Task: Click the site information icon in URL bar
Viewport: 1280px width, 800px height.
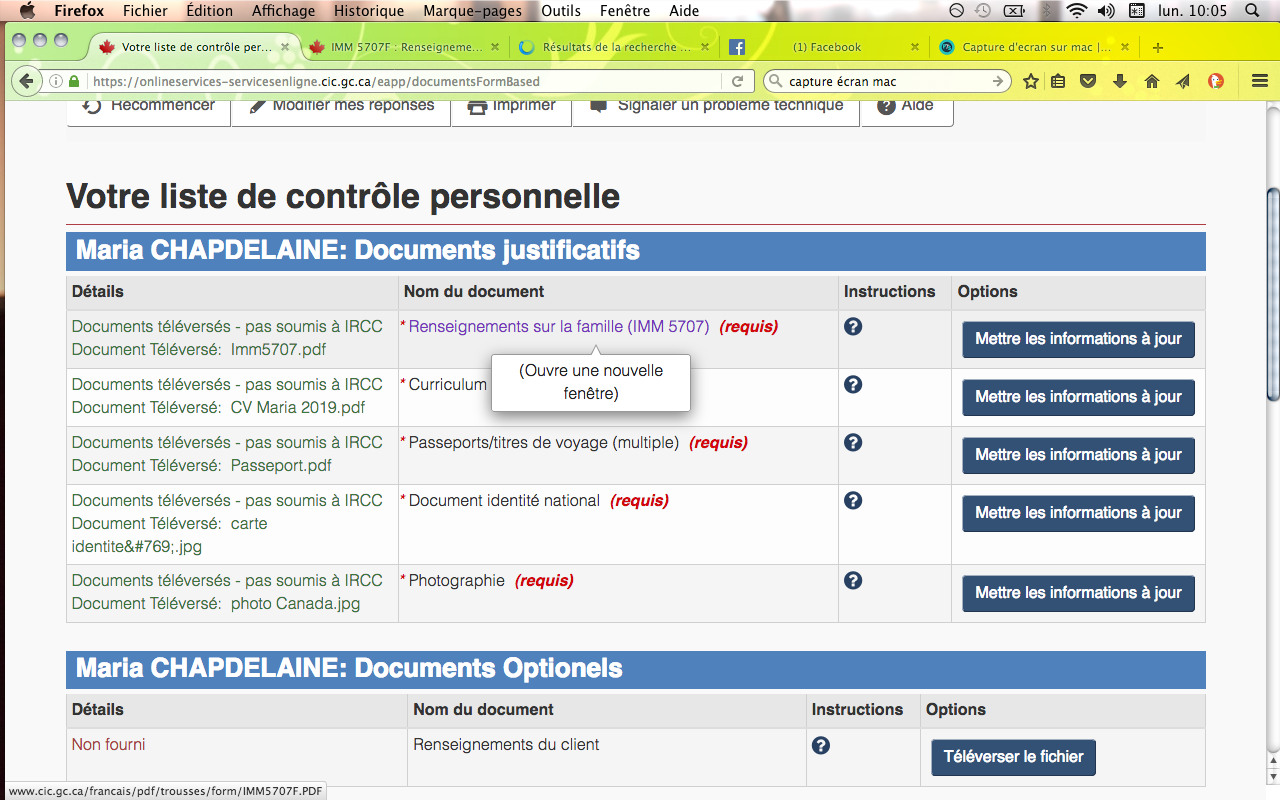Action: coord(58,82)
